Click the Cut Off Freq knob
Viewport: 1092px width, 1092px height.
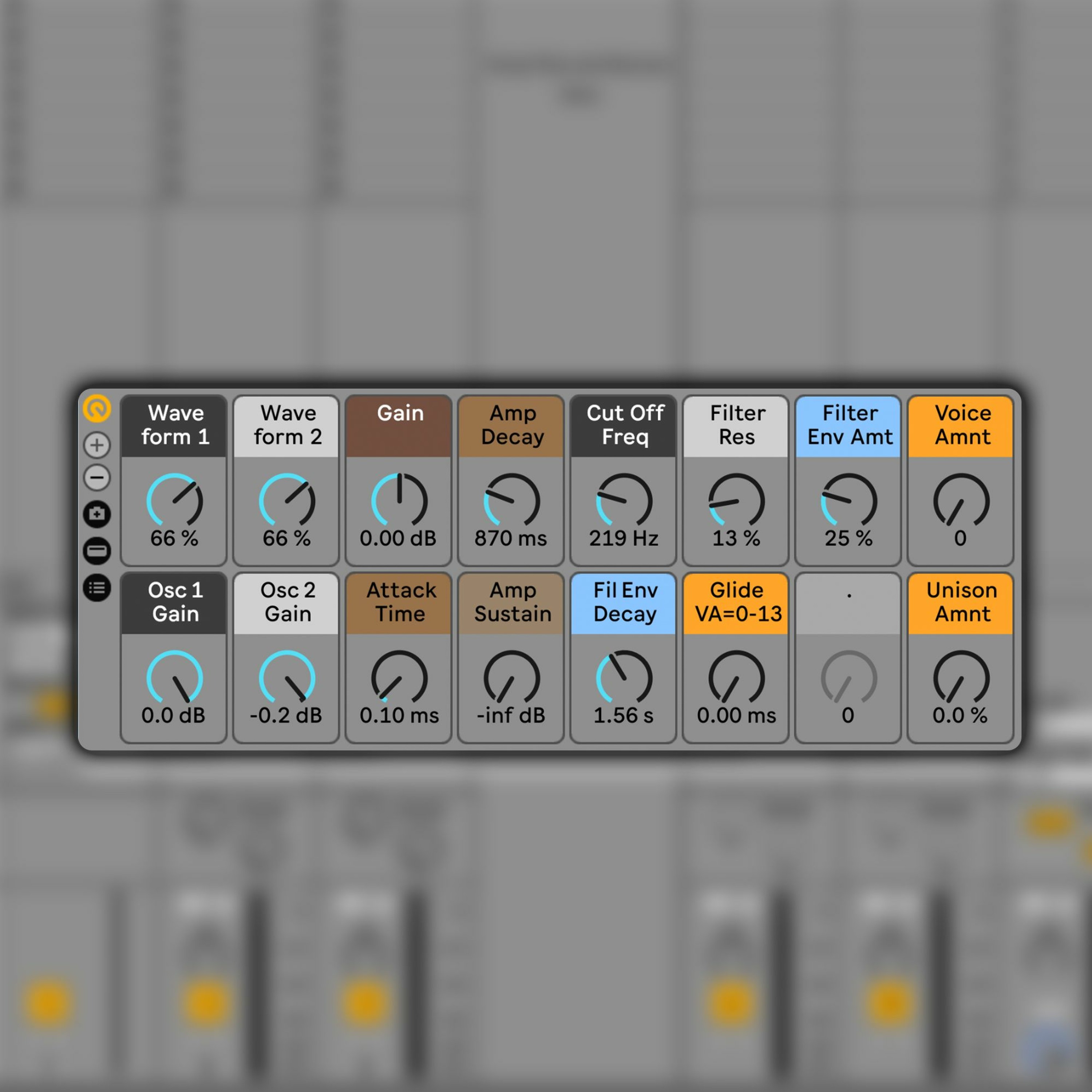tap(624, 501)
